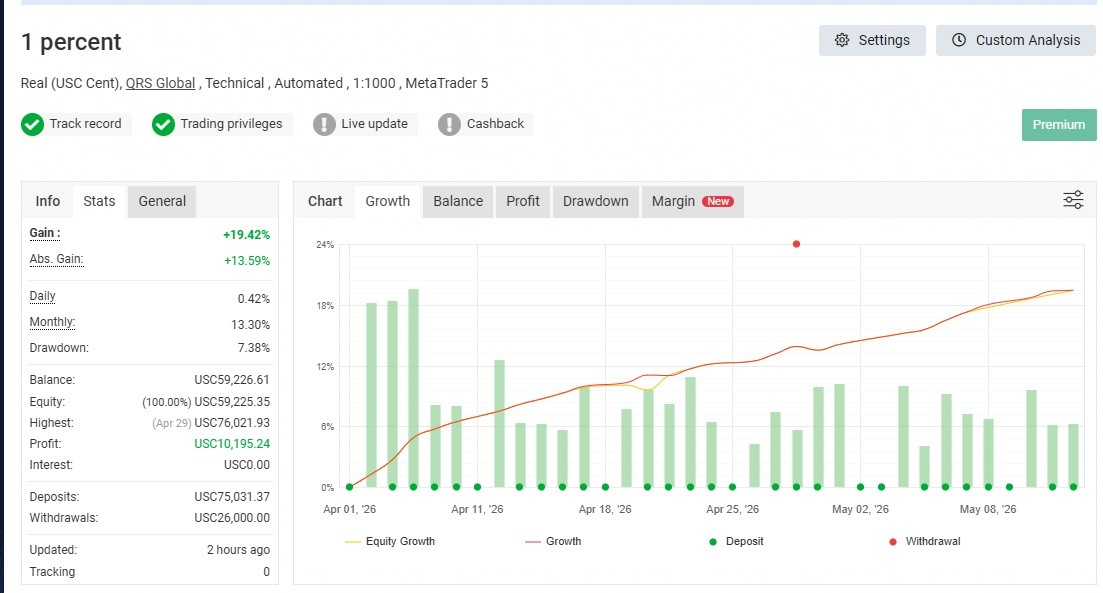Click the Trading privileges green checkmark
Screen dimensions: 1103x593
[163, 125]
